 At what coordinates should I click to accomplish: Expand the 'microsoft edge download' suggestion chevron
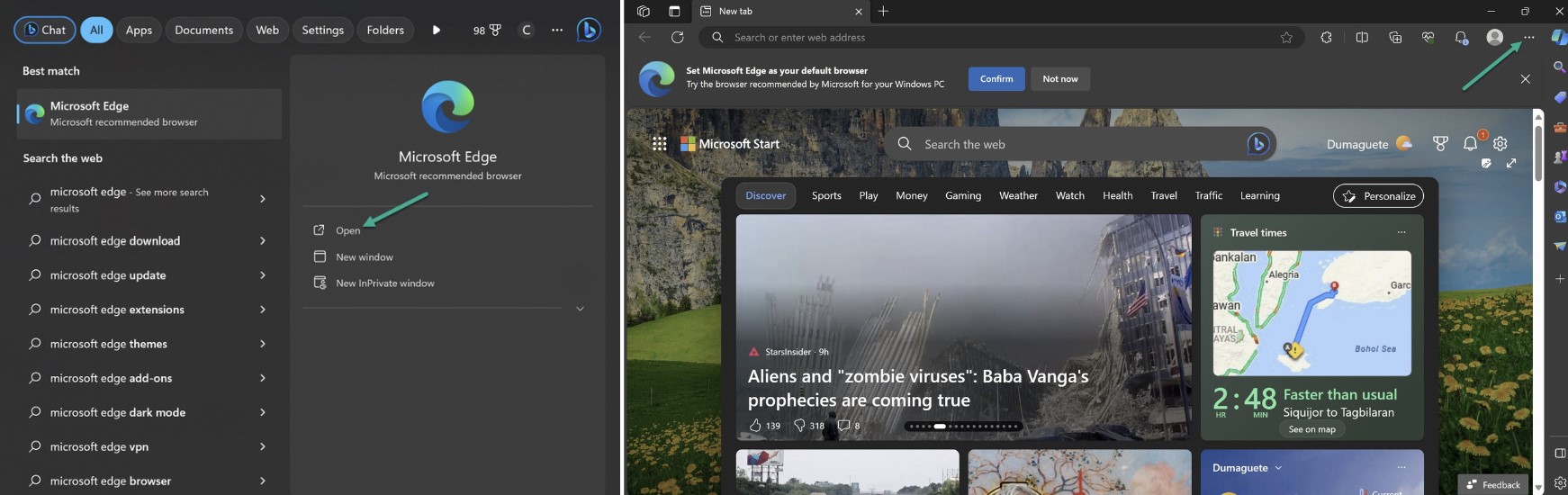(x=263, y=240)
